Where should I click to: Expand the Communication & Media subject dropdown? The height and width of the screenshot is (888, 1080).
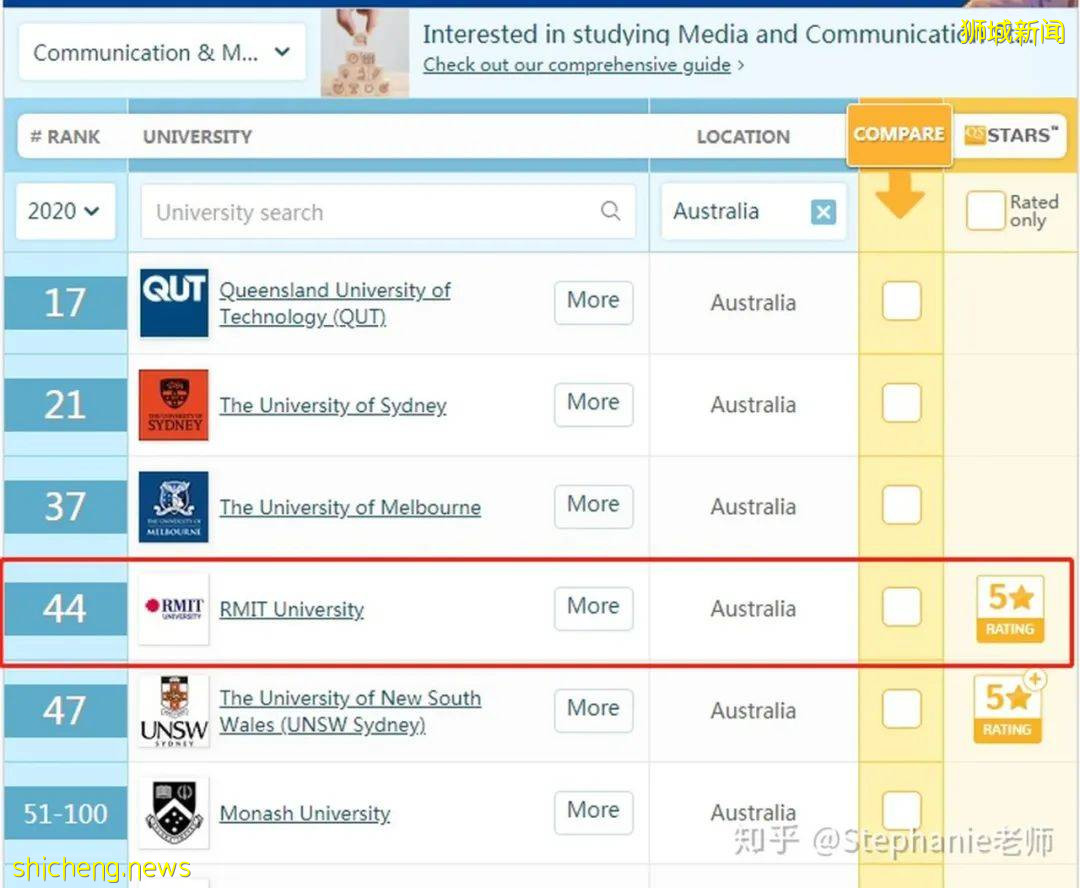click(x=162, y=52)
